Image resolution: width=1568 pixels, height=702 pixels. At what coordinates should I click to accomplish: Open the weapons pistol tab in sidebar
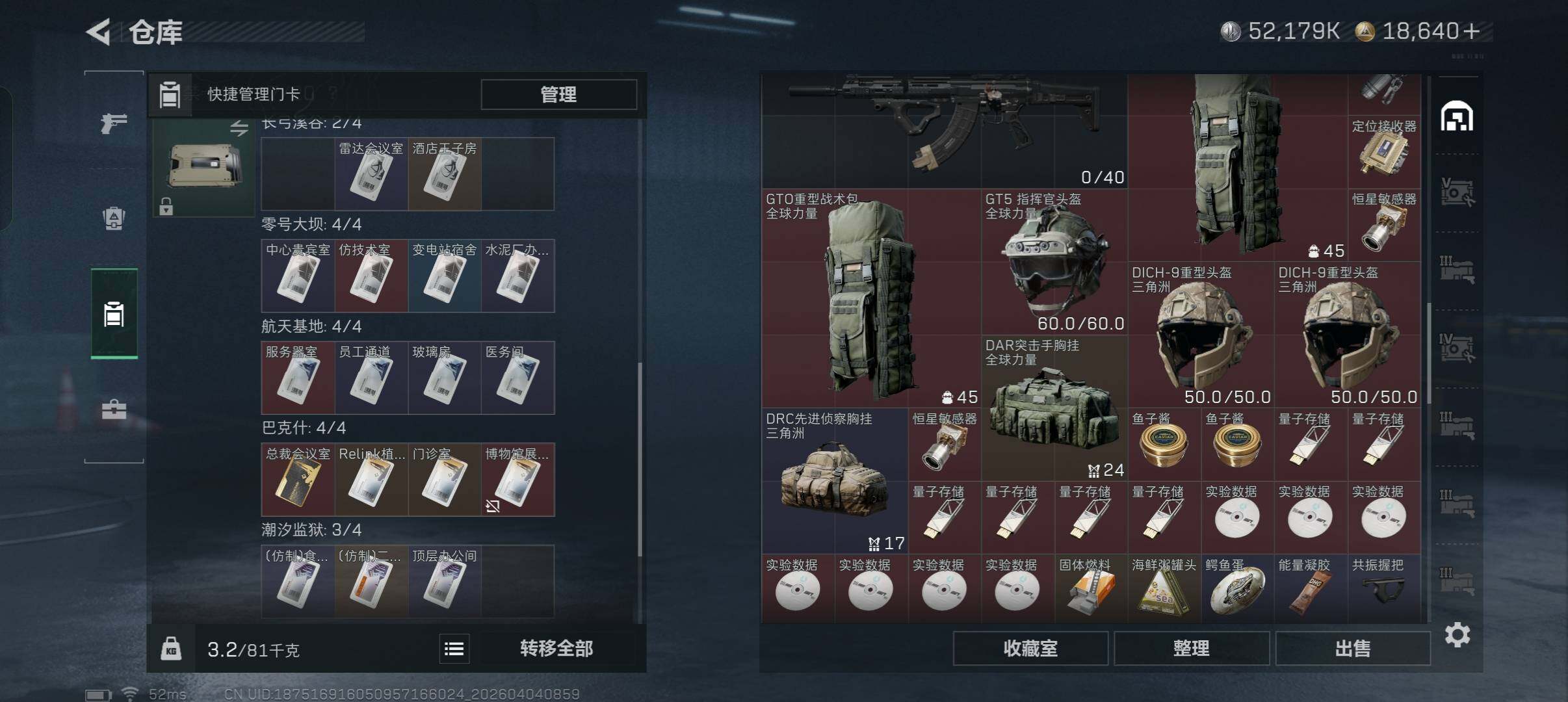click(x=114, y=123)
